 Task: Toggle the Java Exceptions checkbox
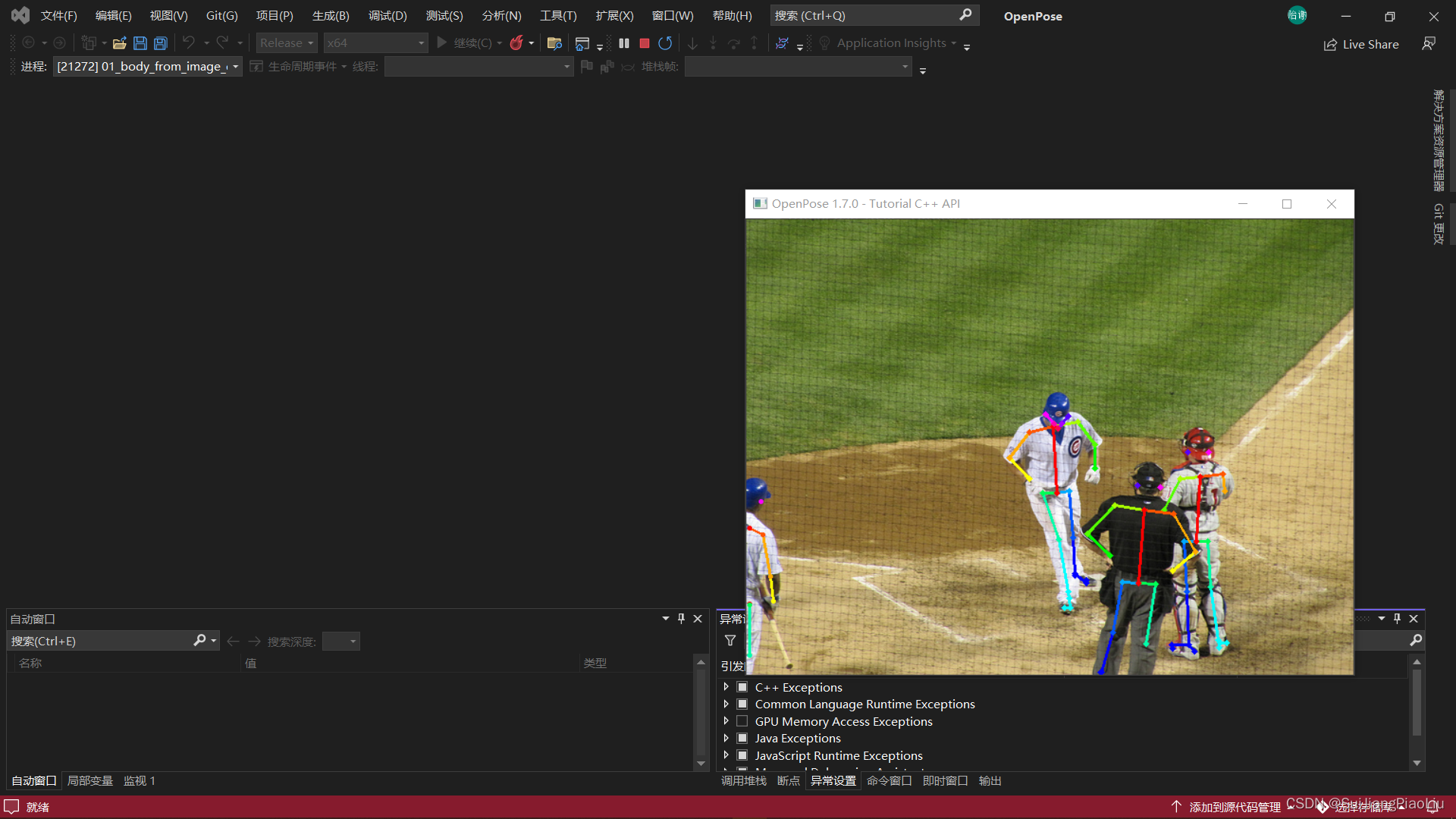coord(743,738)
